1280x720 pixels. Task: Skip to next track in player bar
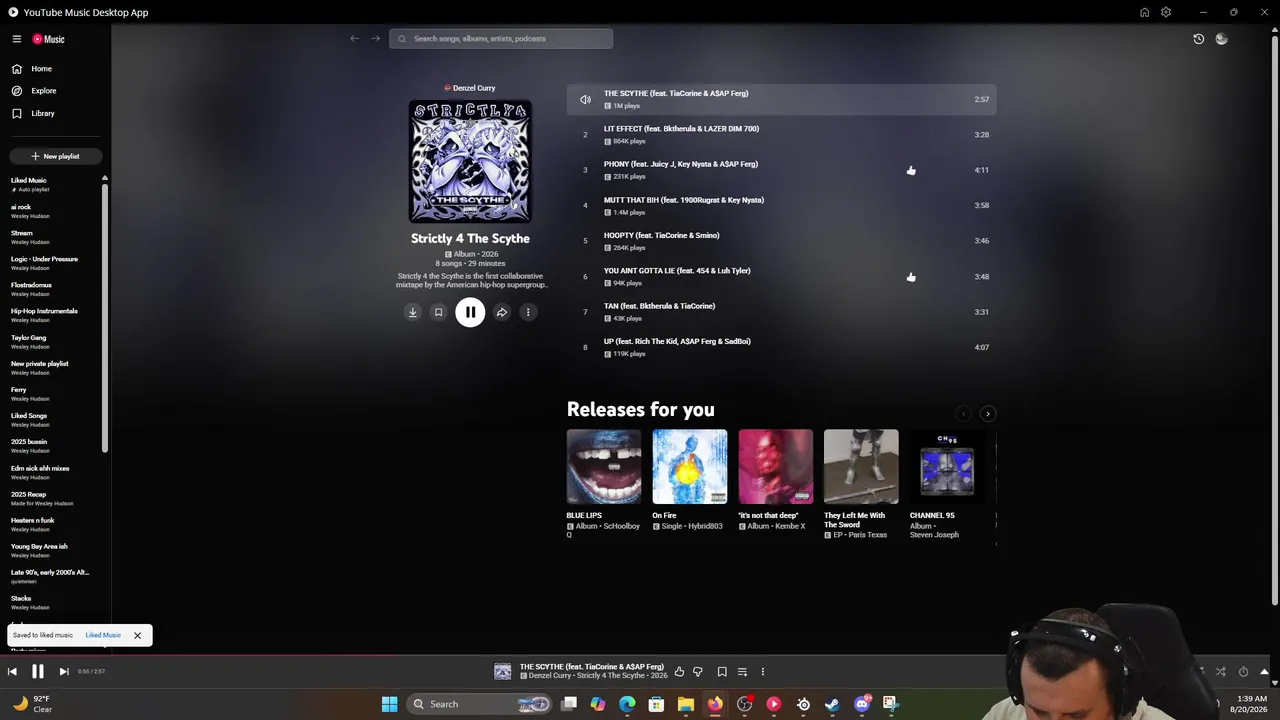(63, 672)
